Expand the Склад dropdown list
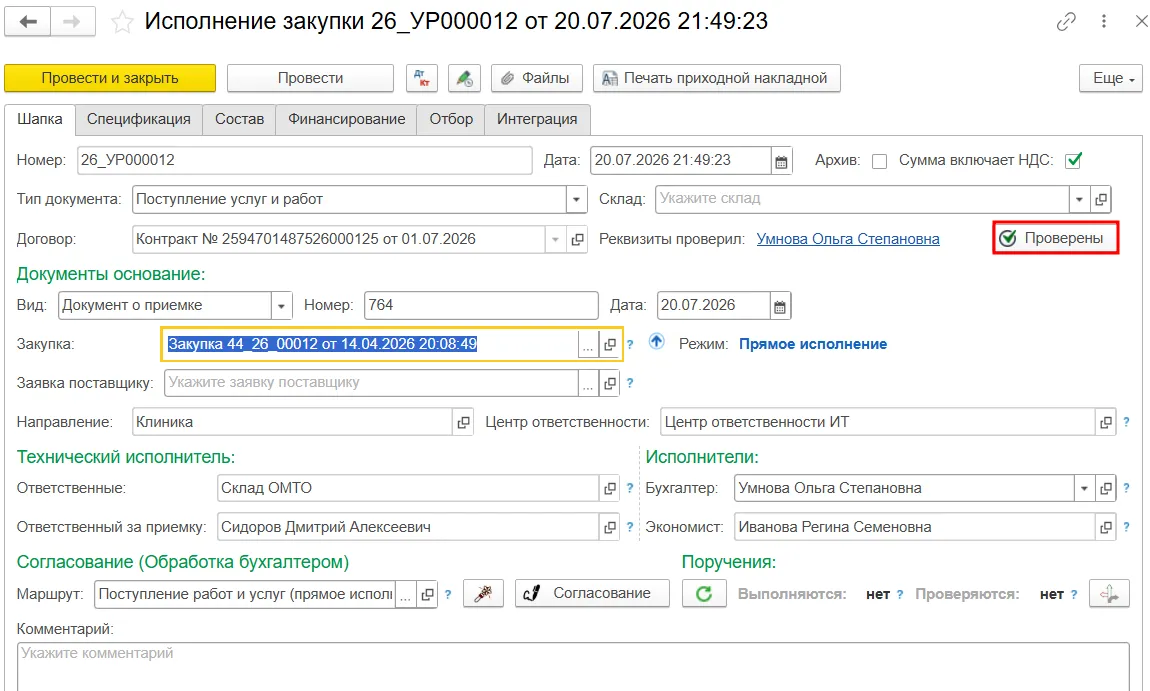 [x=1079, y=200]
